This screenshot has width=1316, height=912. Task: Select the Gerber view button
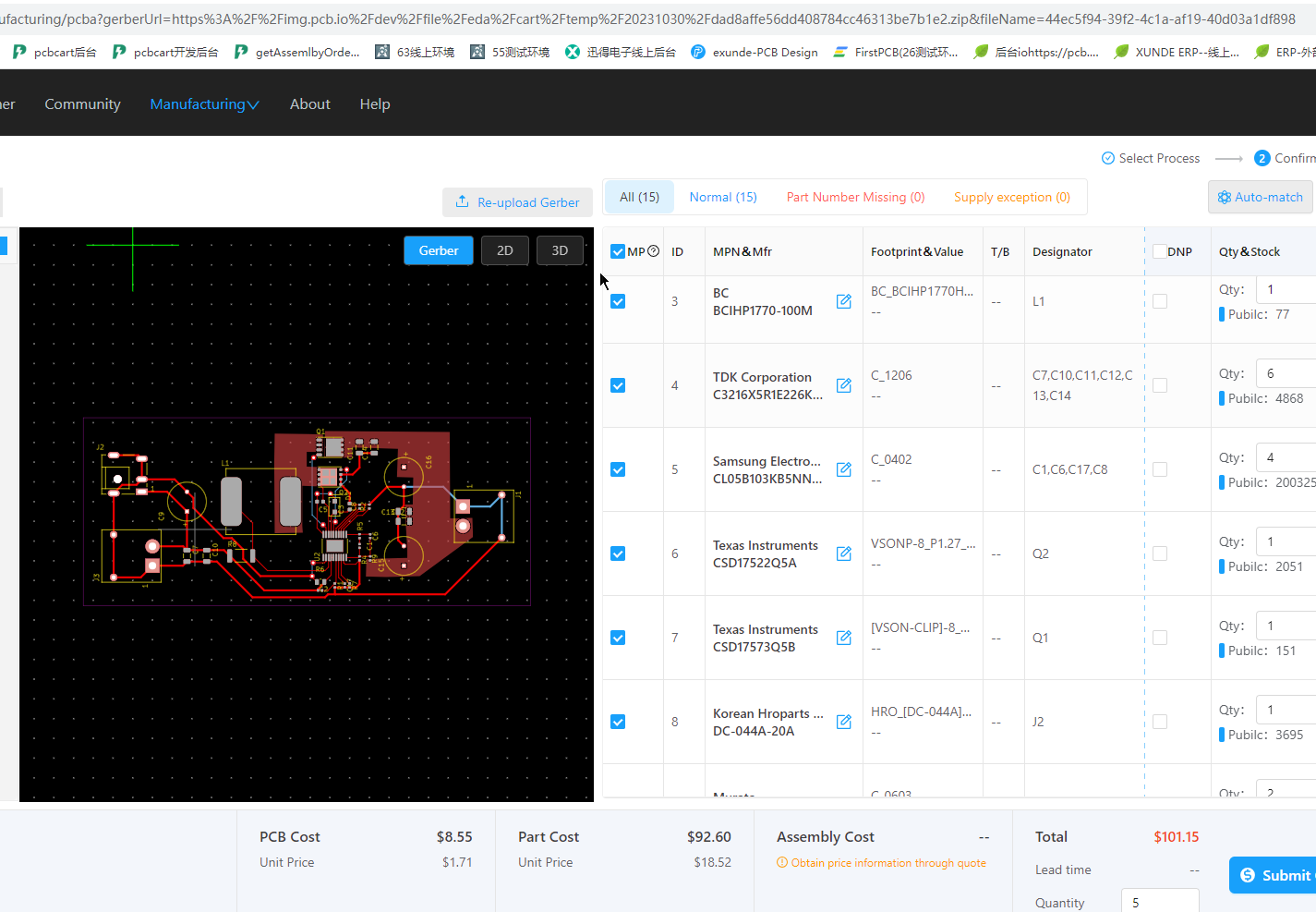tap(439, 250)
